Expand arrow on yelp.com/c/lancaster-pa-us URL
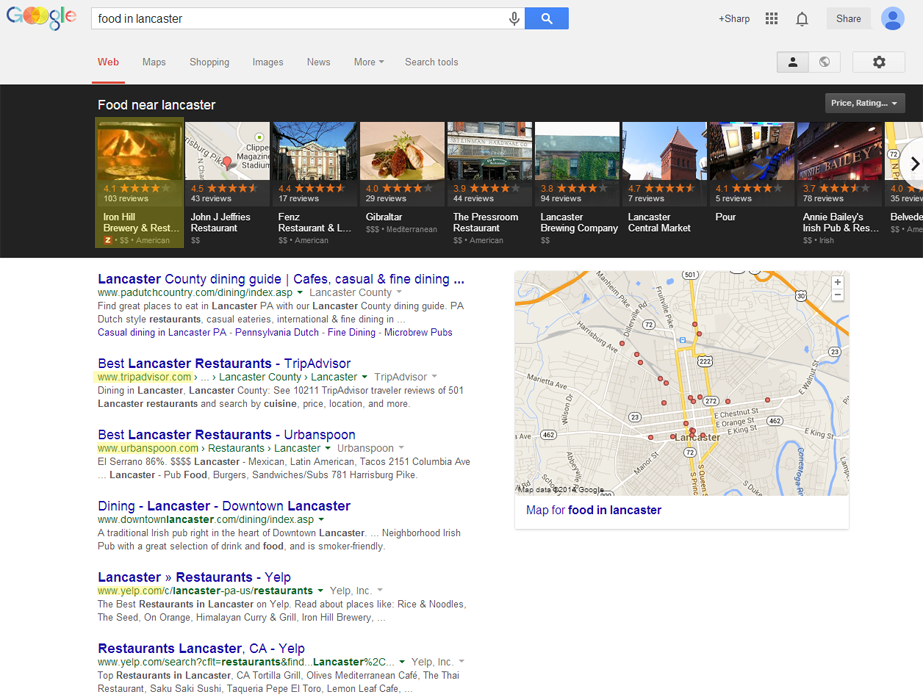923x700 pixels. tap(320, 590)
